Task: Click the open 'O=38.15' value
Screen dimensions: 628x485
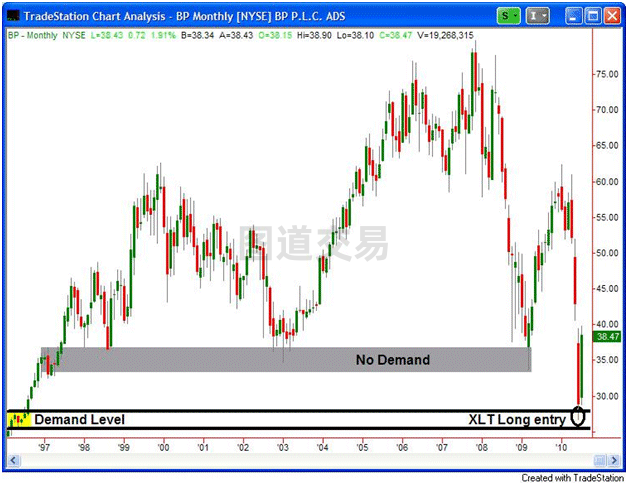Action: pyautogui.click(x=275, y=35)
